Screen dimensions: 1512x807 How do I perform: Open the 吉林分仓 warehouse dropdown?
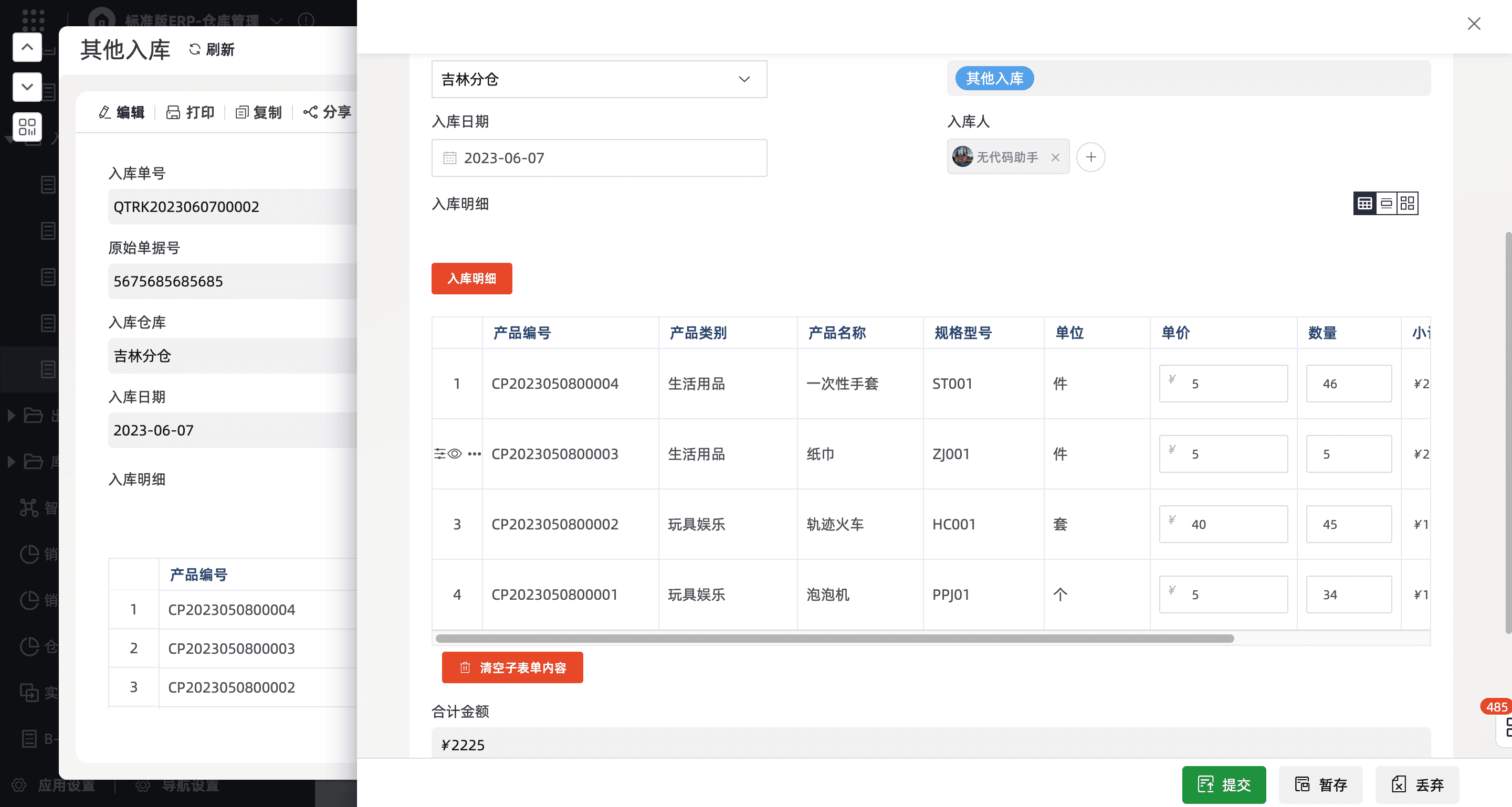tap(598, 79)
